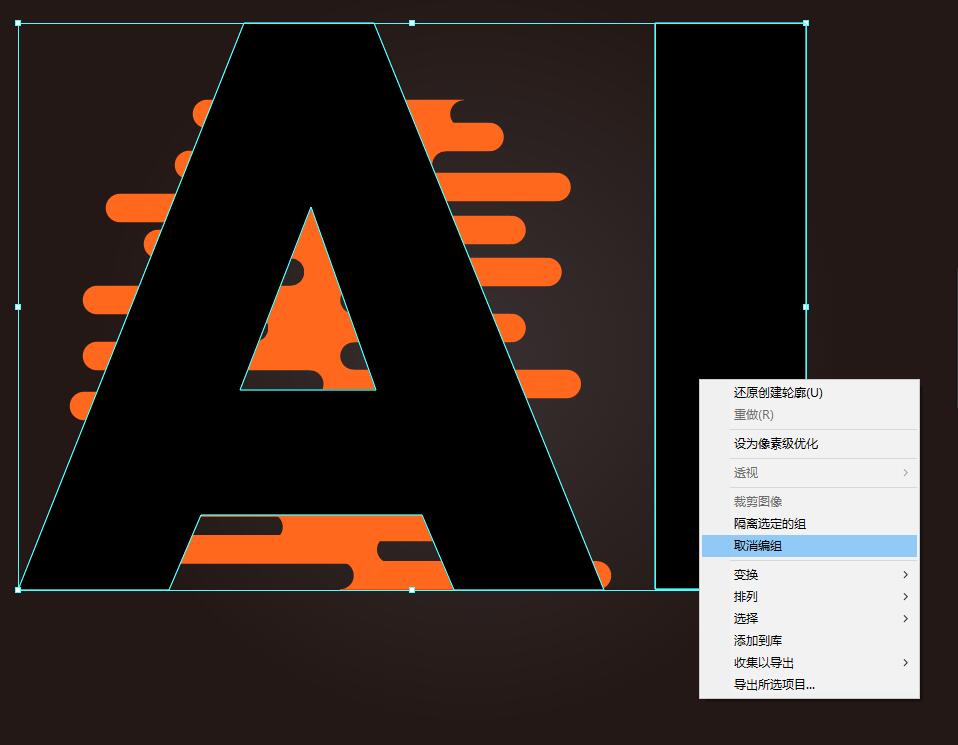Screen dimensions: 958x745
Task: Click the black letter I shape
Action: (x=730, y=202)
